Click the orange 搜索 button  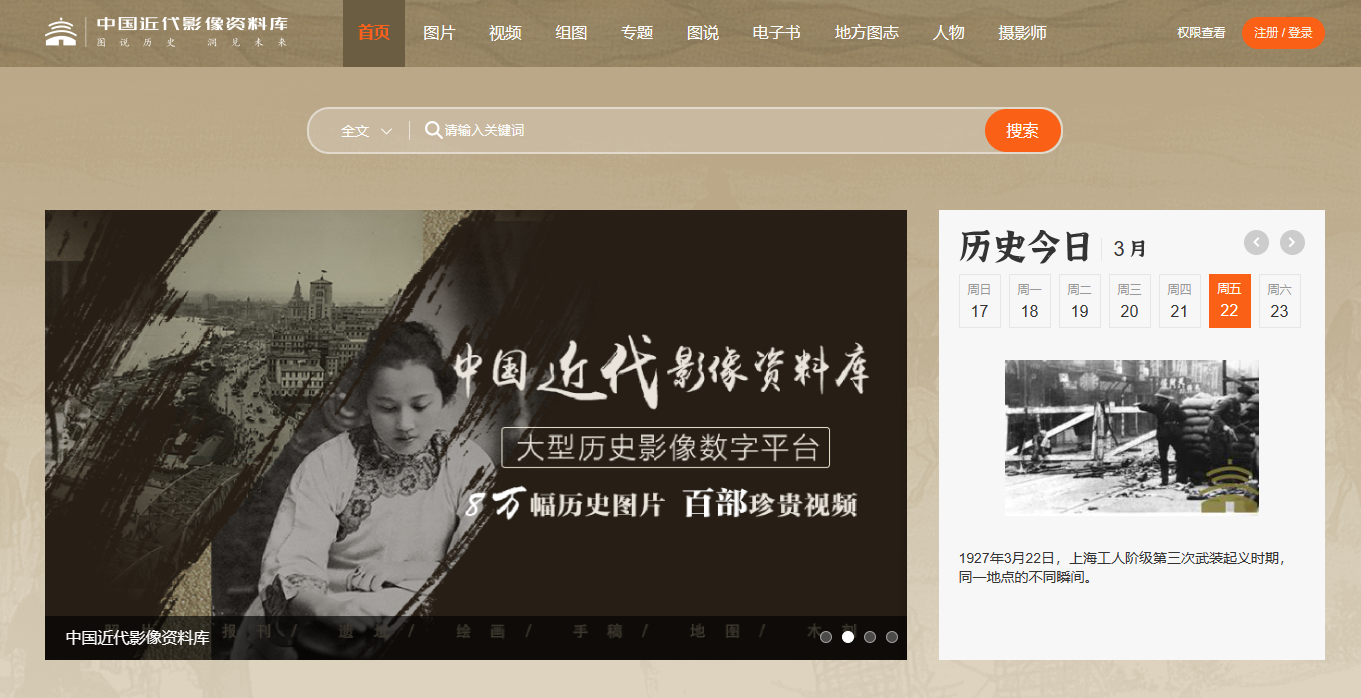[x=1022, y=131]
